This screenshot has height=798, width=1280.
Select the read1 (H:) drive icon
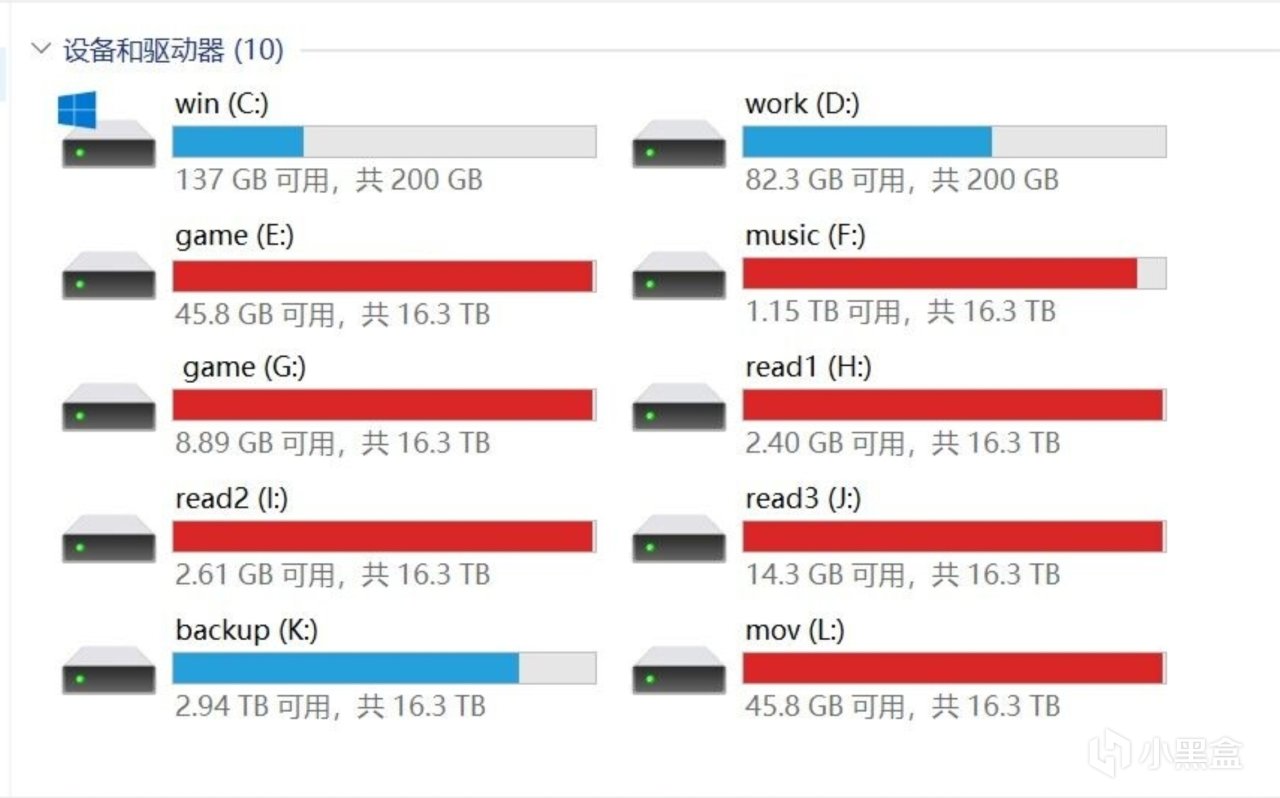tap(679, 407)
